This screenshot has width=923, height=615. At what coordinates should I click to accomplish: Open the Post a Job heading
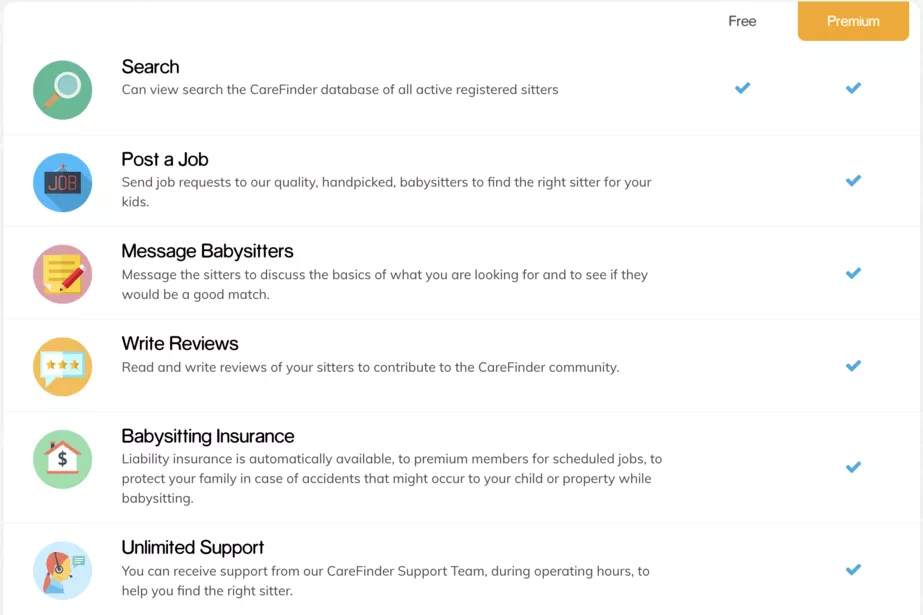click(x=165, y=159)
